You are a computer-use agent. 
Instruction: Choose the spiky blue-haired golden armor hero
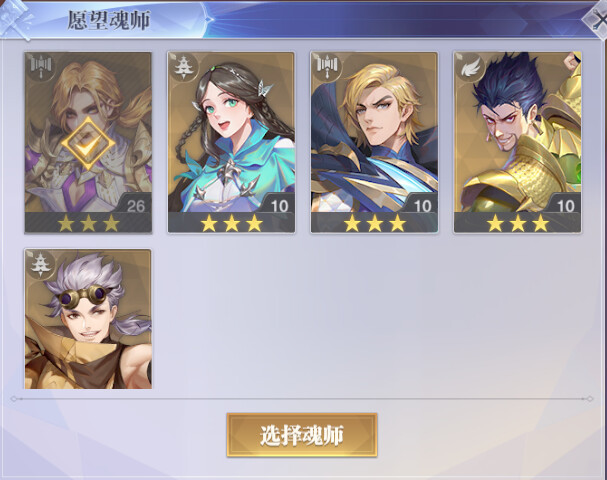click(x=517, y=142)
